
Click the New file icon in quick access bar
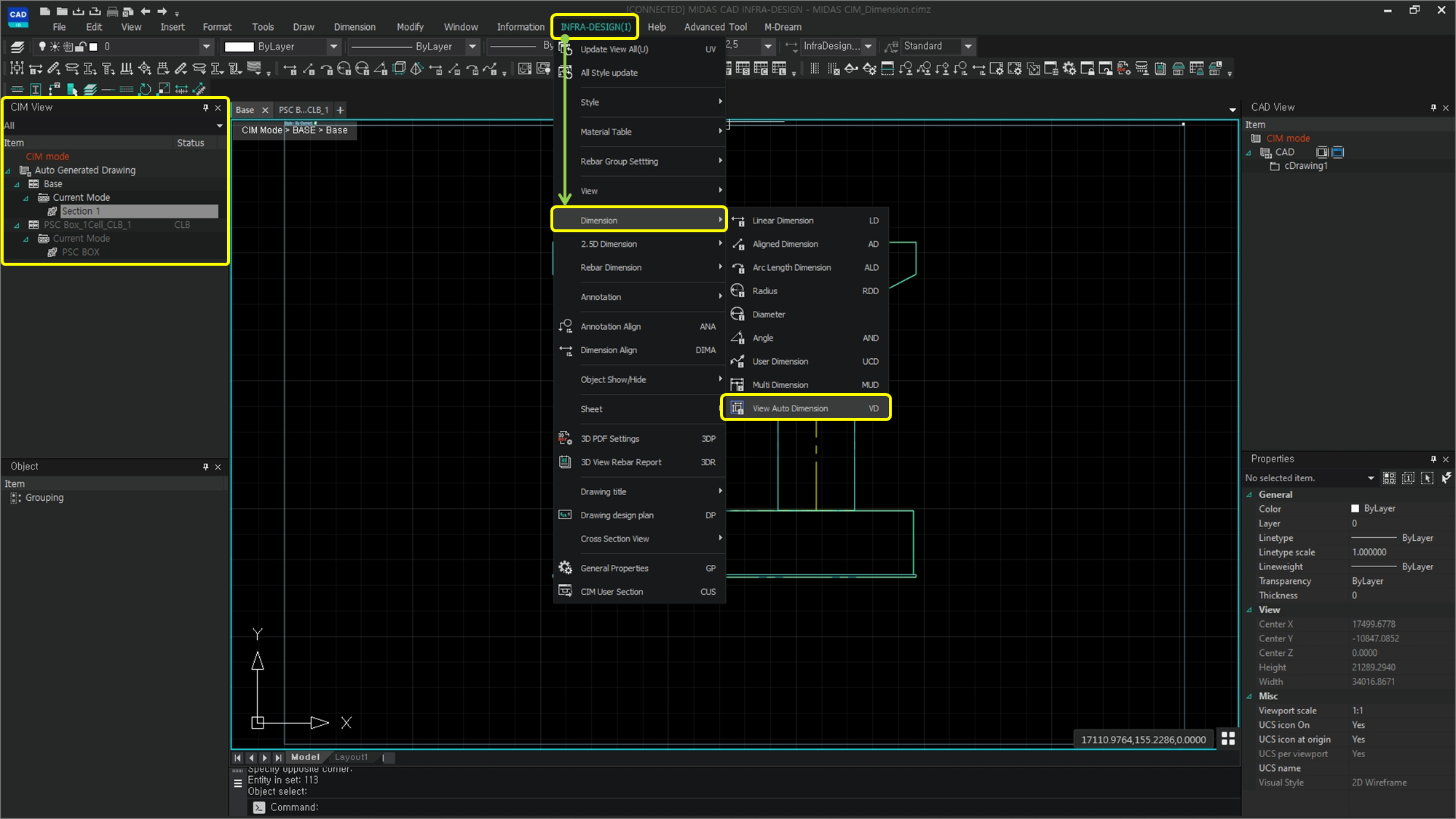pyautogui.click(x=45, y=11)
